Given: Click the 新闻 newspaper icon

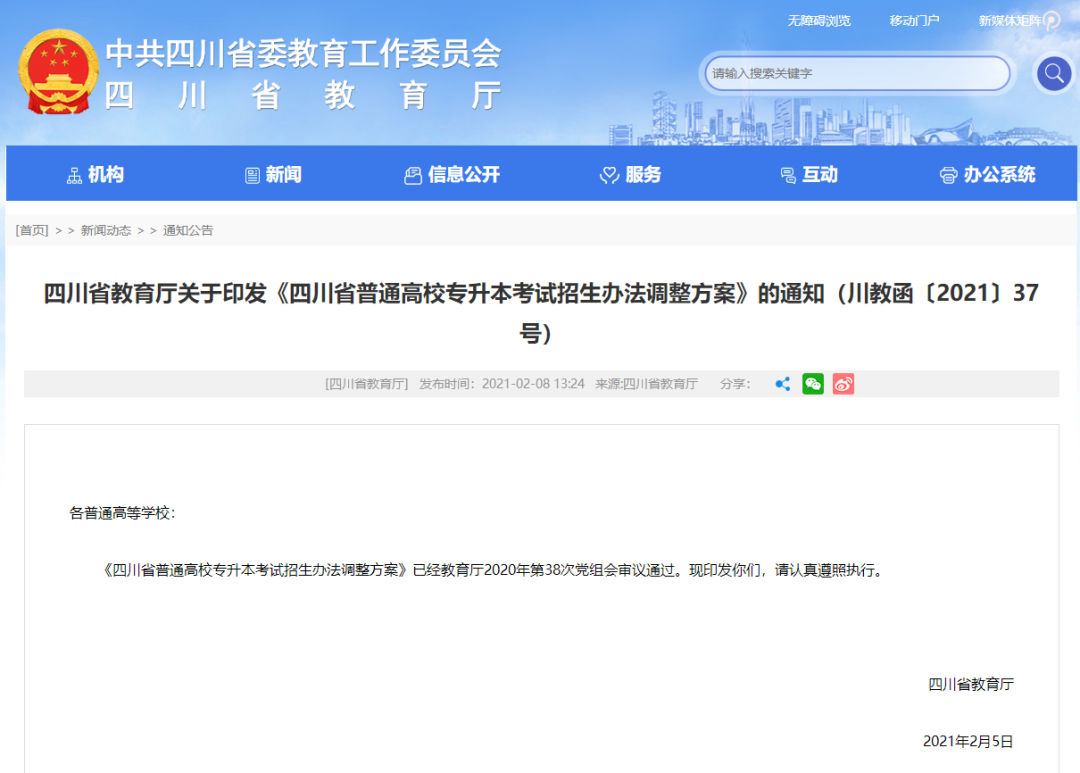Looking at the screenshot, I should pyautogui.click(x=252, y=176).
